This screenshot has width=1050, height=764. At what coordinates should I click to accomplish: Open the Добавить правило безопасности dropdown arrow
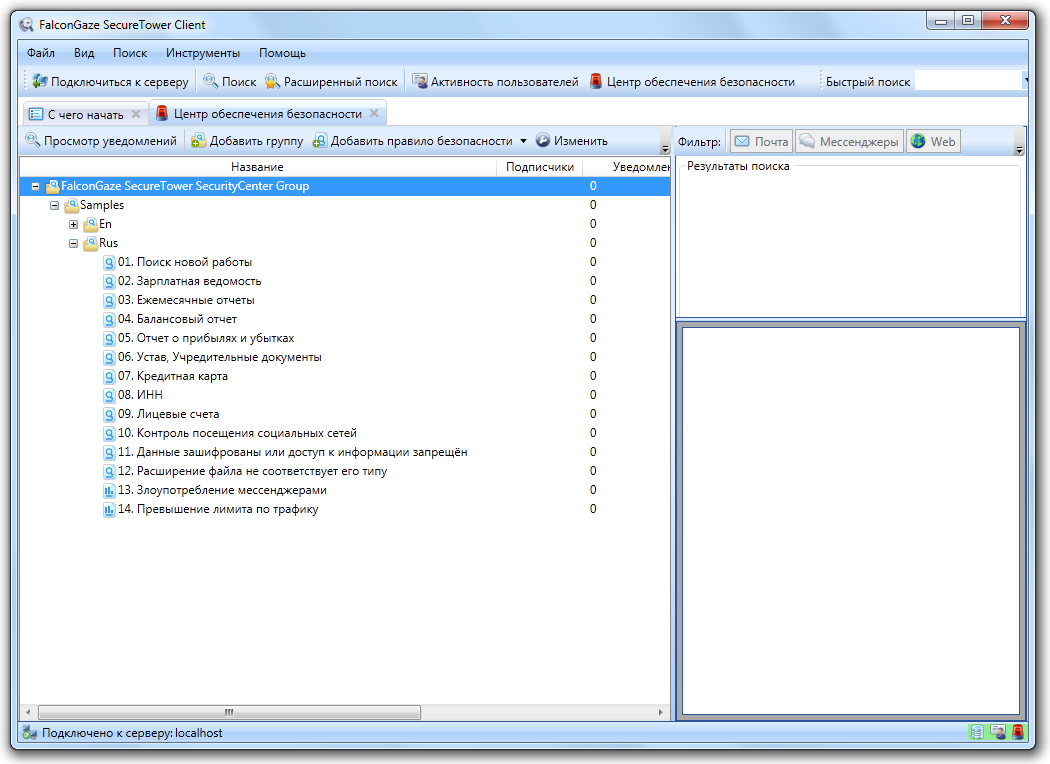(523, 141)
